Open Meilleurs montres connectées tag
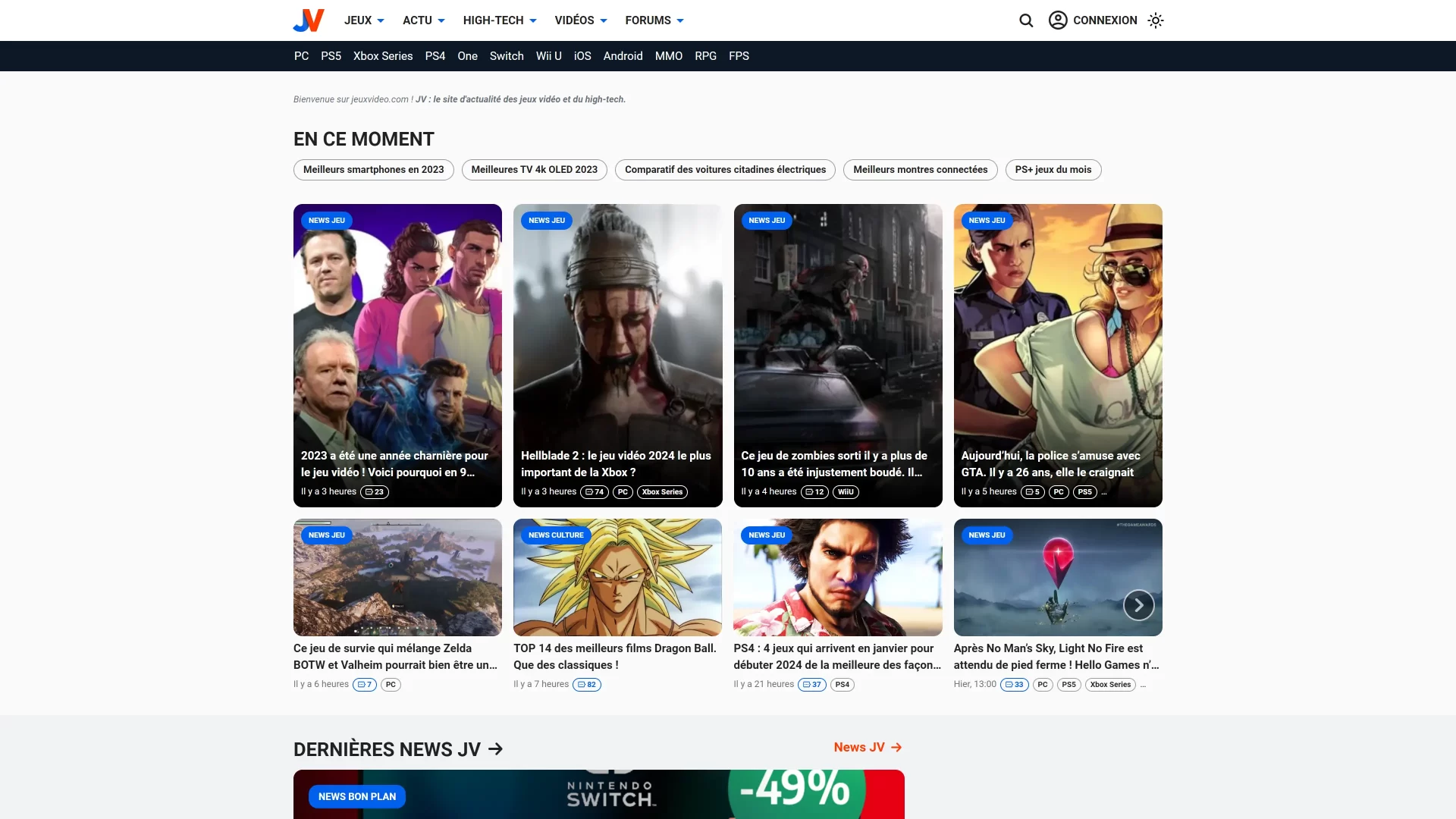 click(x=921, y=170)
